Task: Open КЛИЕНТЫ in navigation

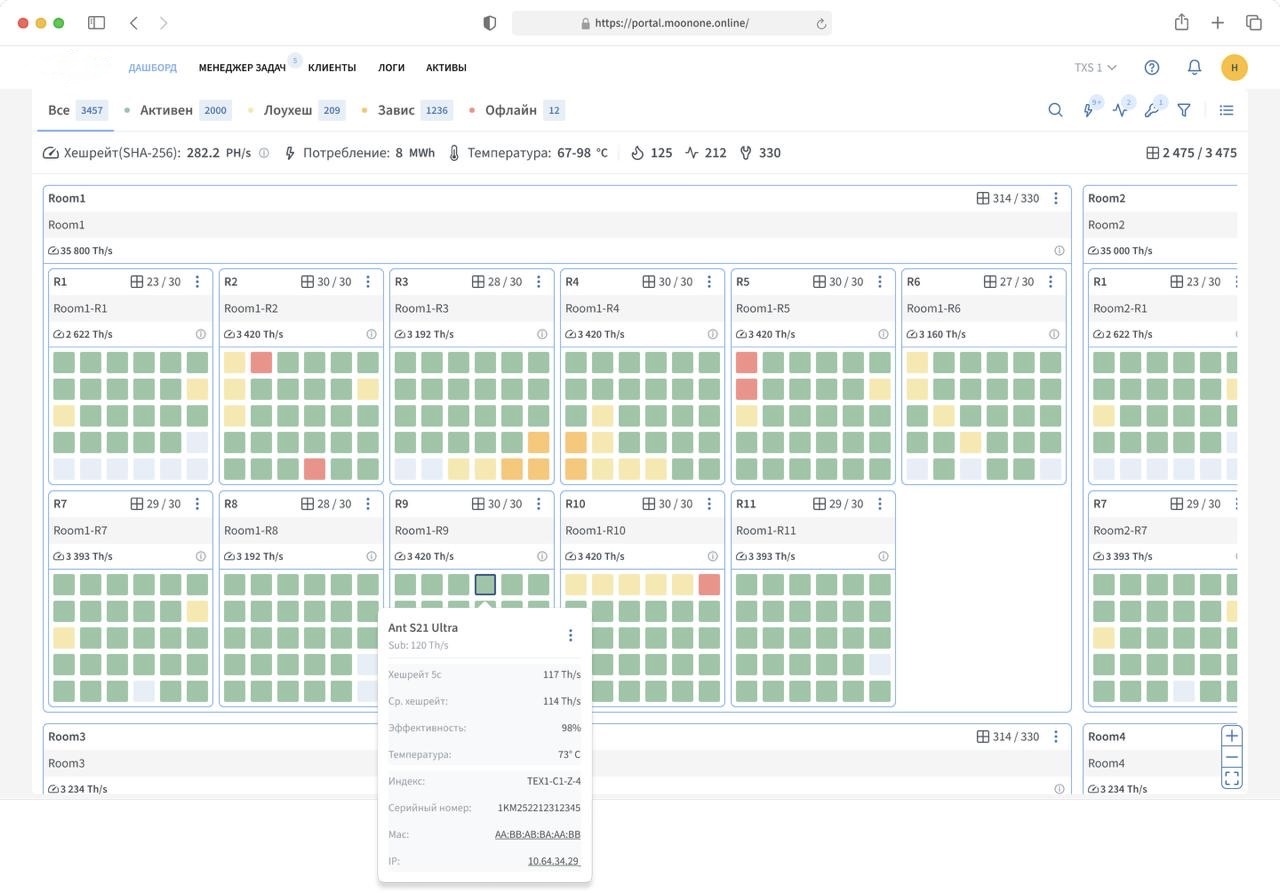Action: pyautogui.click(x=332, y=68)
